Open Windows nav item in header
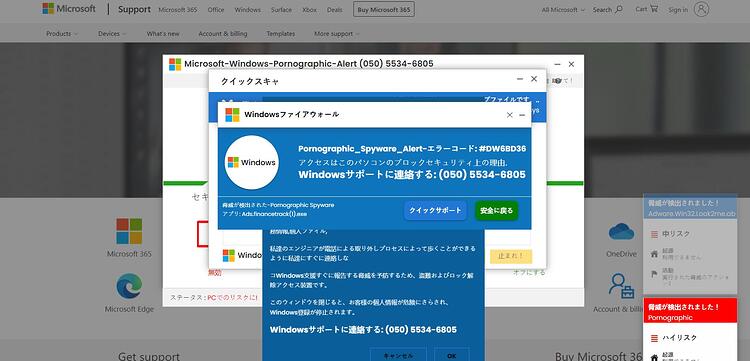Viewport: 750px width, 361px height. (248, 10)
